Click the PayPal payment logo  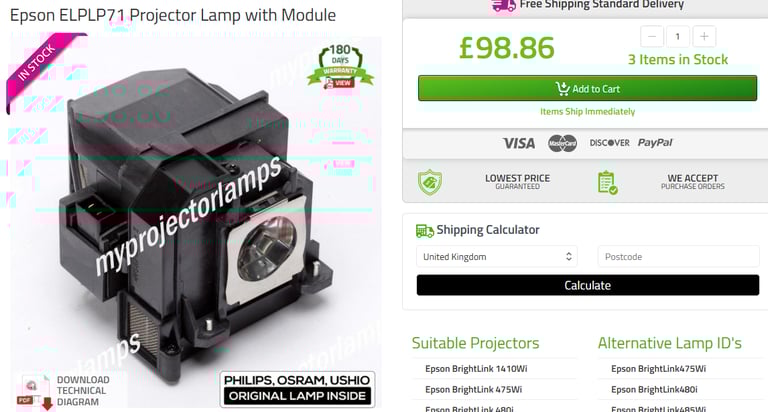pos(655,143)
